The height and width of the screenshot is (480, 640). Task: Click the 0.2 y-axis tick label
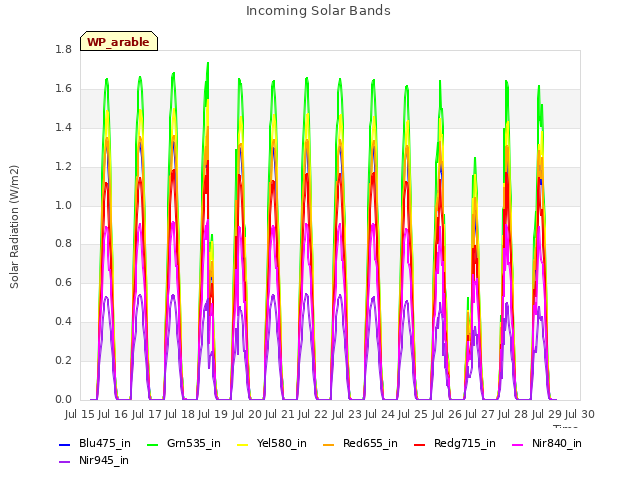tap(63, 360)
